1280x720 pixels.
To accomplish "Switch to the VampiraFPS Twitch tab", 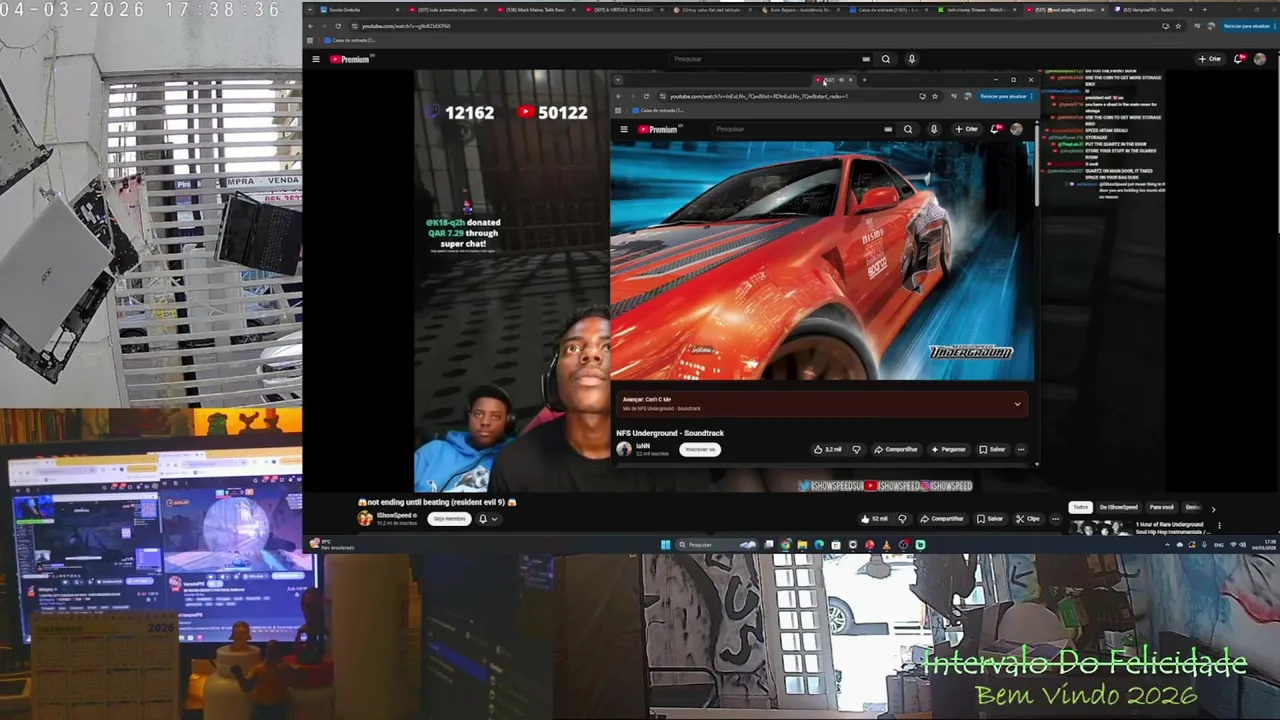I will pos(1150,10).
